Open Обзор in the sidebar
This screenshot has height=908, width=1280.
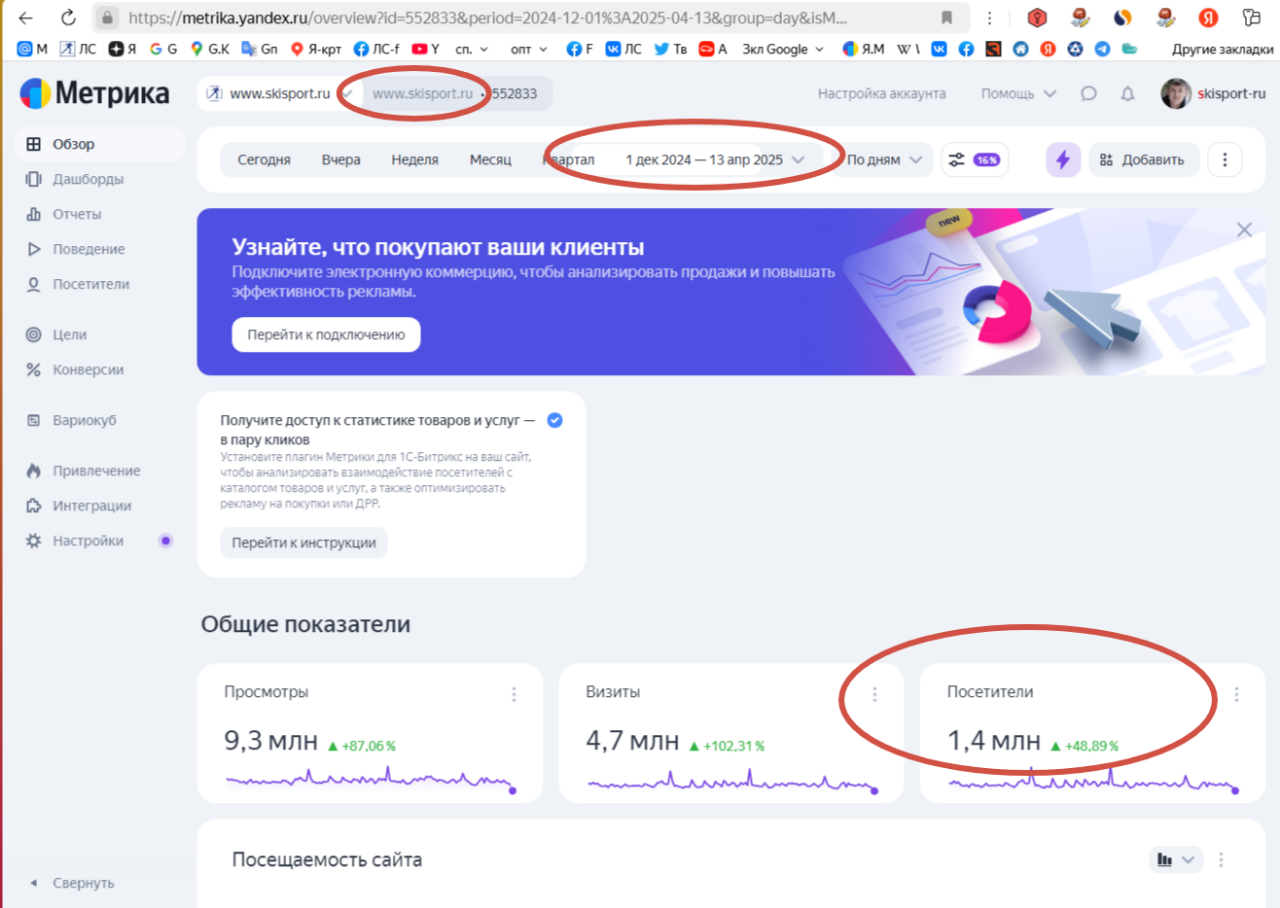tap(100, 144)
